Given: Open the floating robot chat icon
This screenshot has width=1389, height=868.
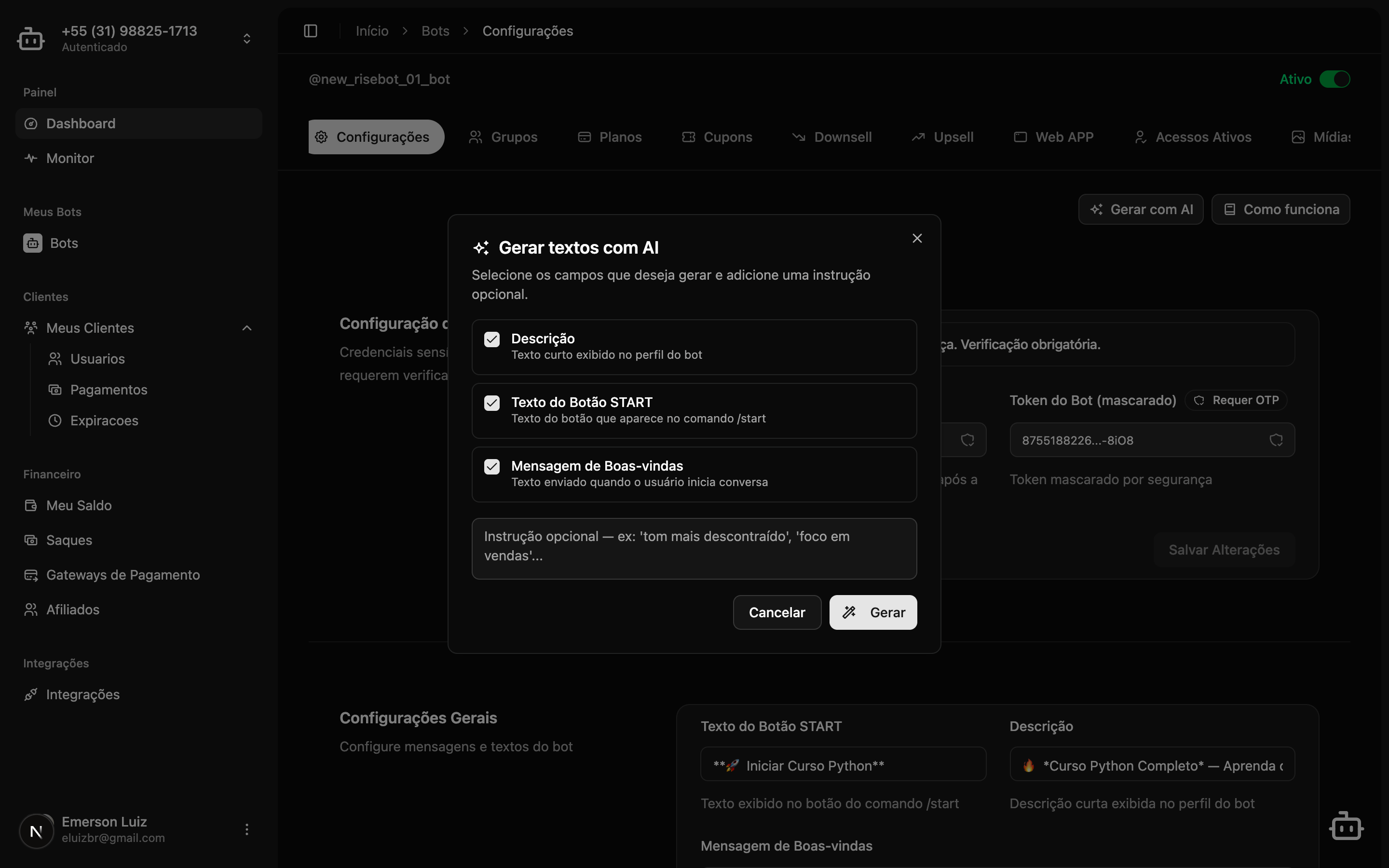Looking at the screenshot, I should (1346, 826).
